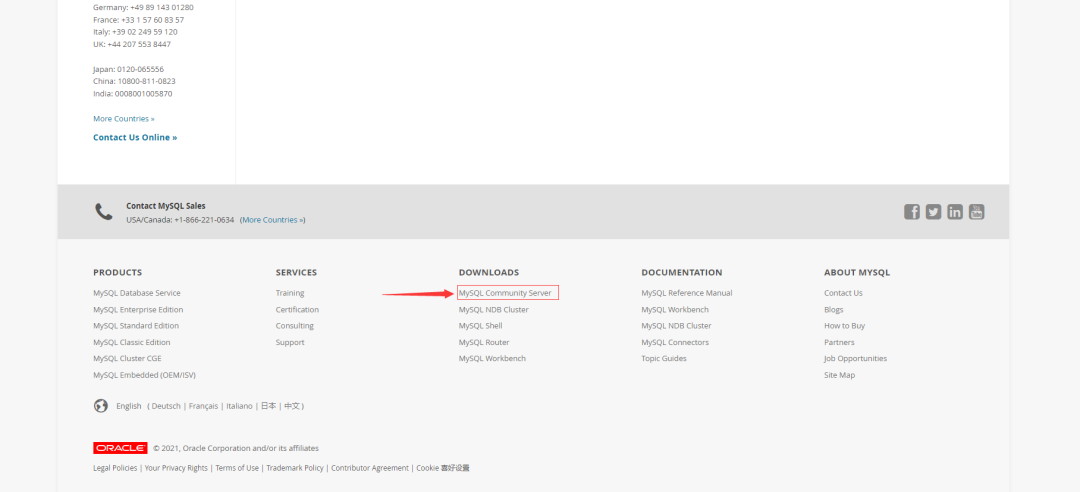Image resolution: width=1080 pixels, height=492 pixels.
Task: Switch language to Deutsch
Action: (166, 406)
